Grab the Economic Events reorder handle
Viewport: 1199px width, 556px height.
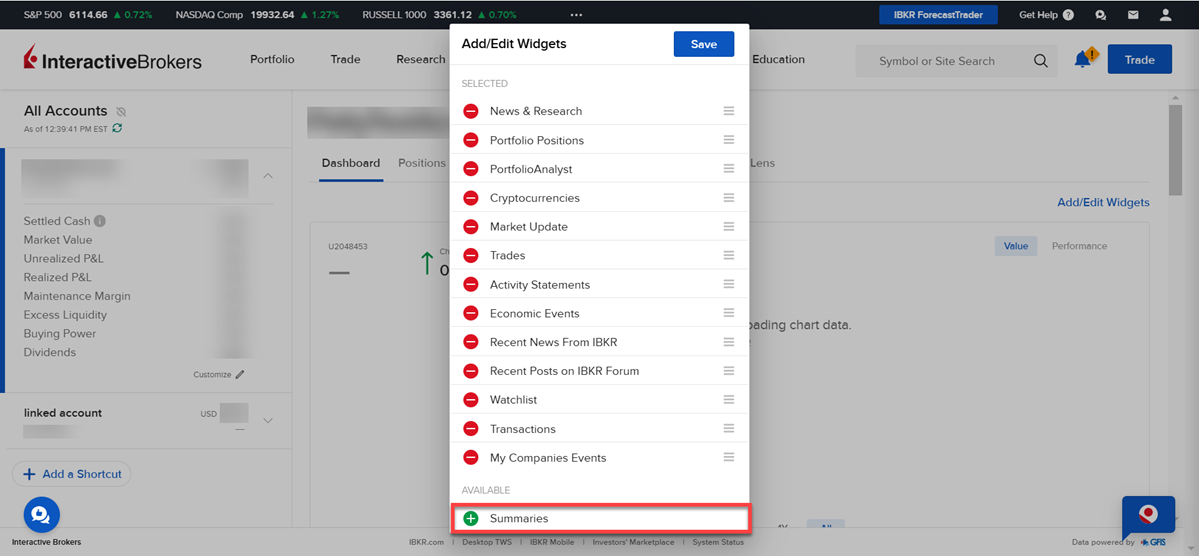(x=729, y=314)
